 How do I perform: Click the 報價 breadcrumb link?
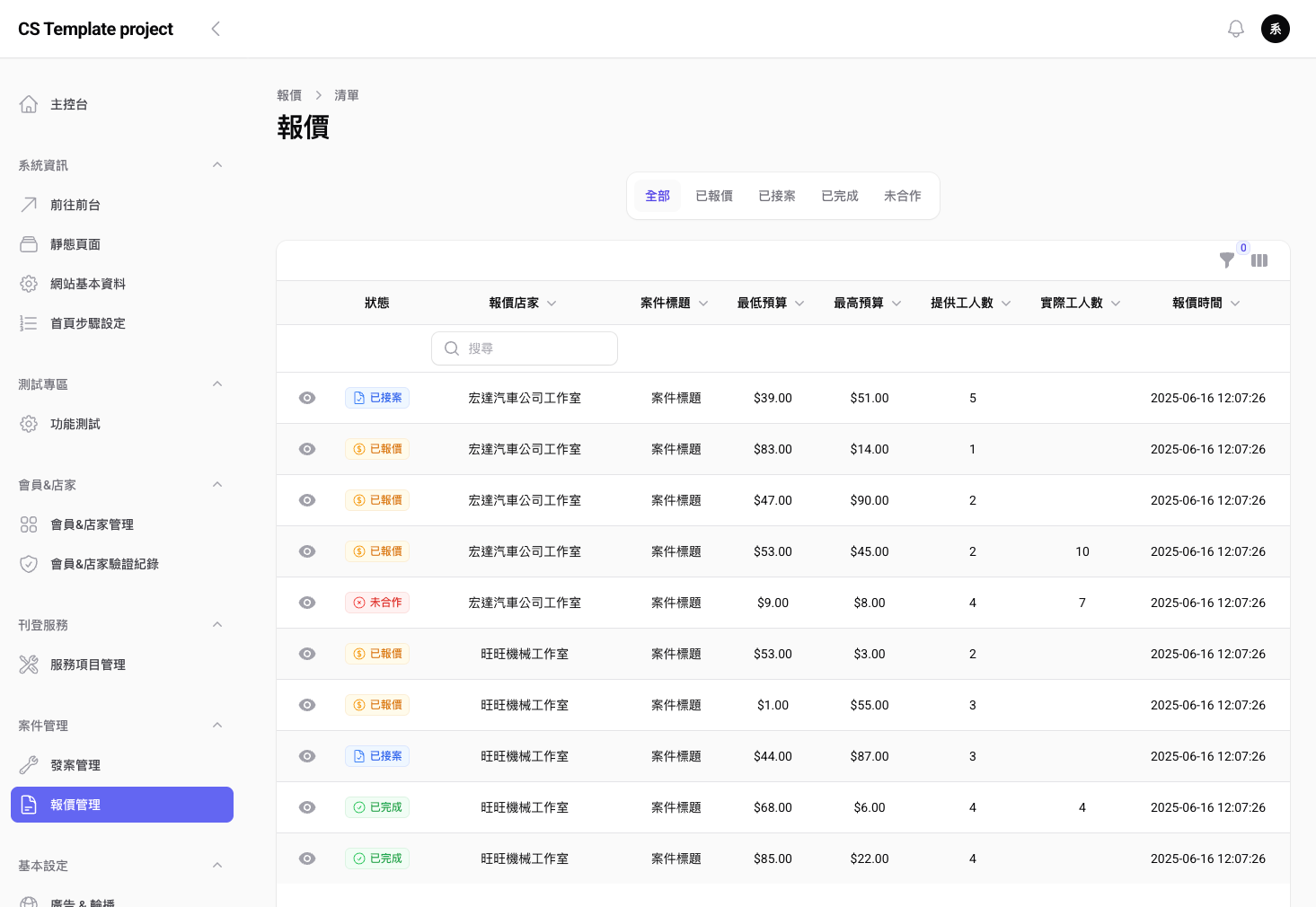click(289, 94)
